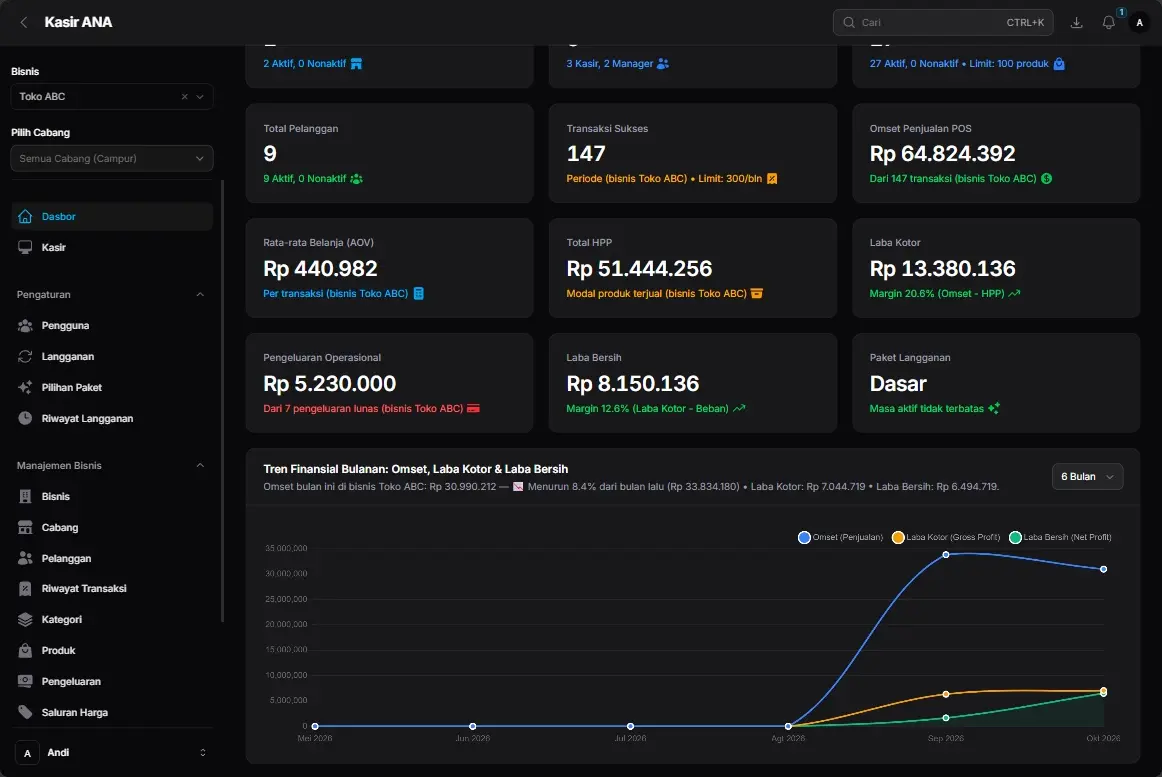1162x777 pixels.
Task: Open the Produk page
Action: point(112,651)
